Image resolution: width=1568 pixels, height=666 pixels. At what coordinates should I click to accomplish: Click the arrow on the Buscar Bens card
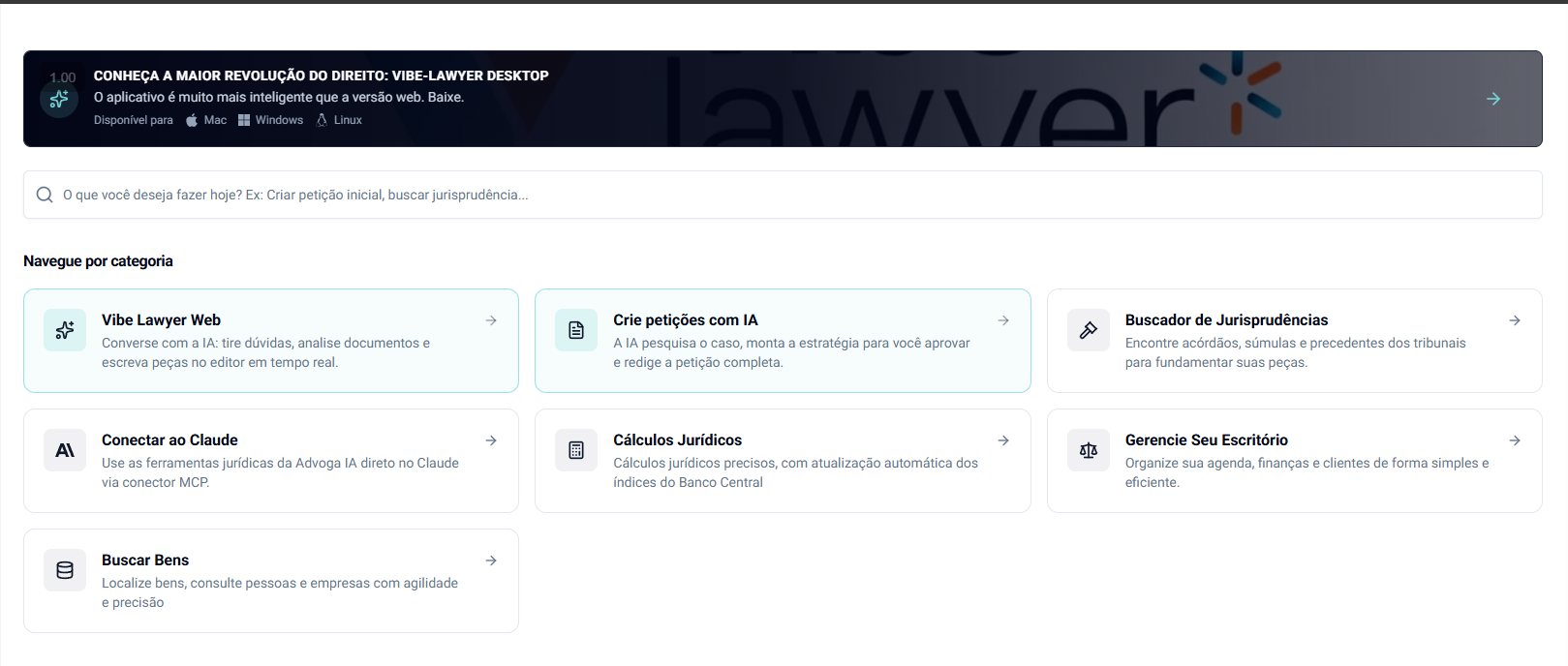pyautogui.click(x=491, y=560)
